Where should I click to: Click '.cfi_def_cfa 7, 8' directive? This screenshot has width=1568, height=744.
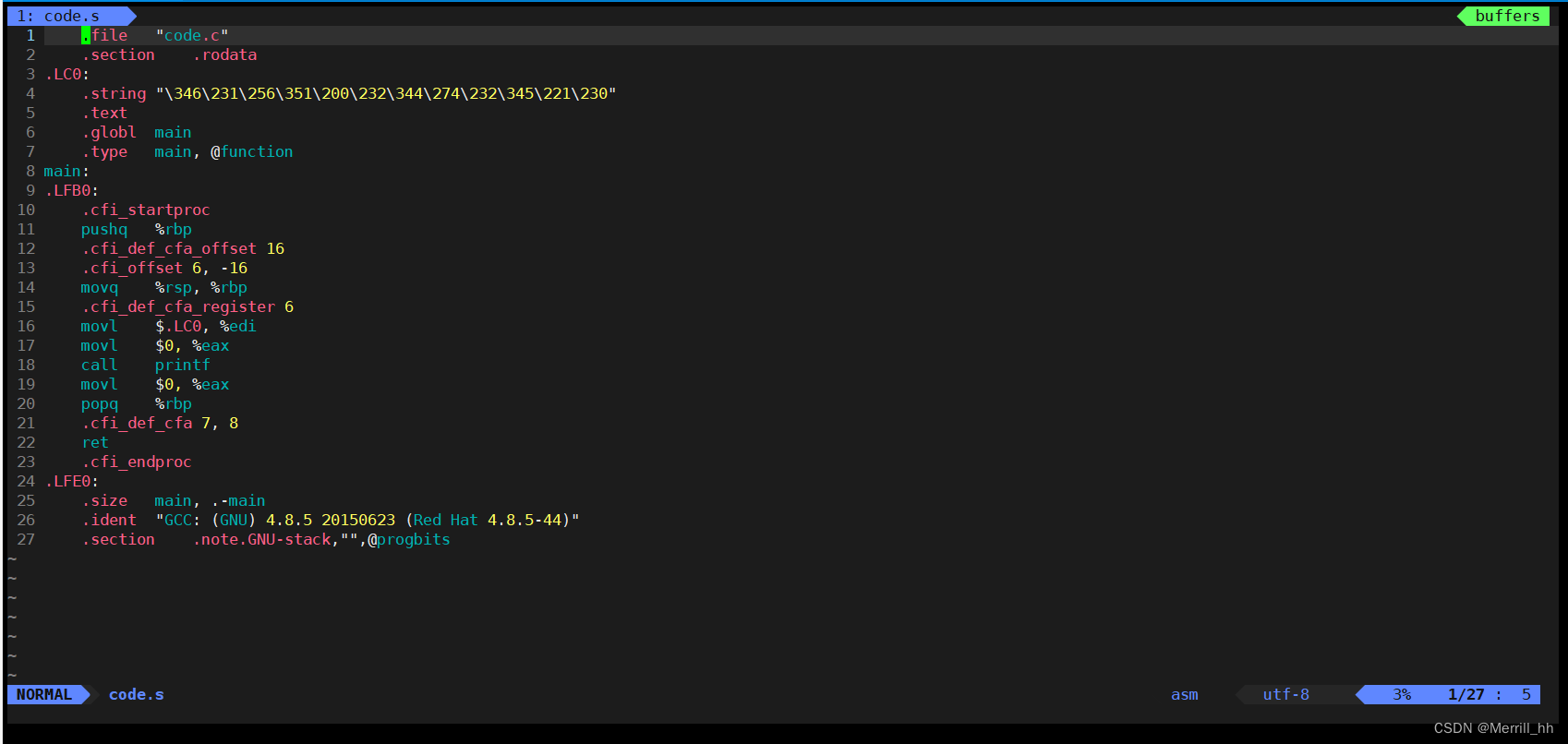coord(160,423)
